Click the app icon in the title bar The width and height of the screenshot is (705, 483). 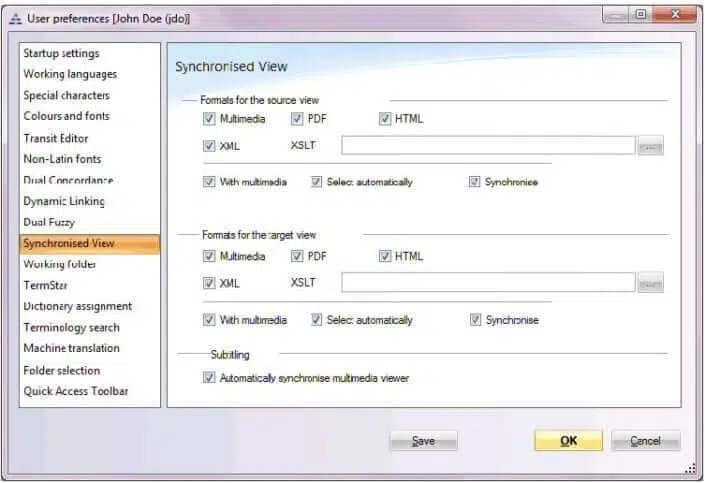pos(16,18)
